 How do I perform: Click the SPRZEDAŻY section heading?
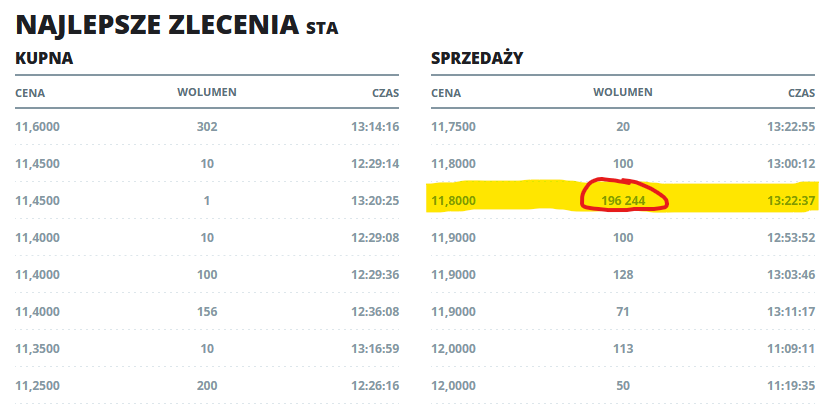pyautogui.click(x=477, y=57)
